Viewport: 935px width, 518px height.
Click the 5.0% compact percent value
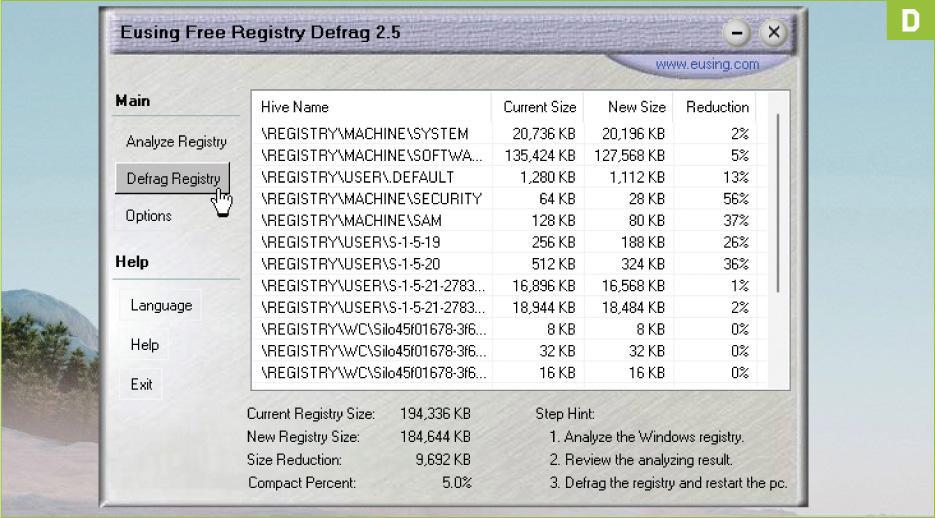[457, 483]
